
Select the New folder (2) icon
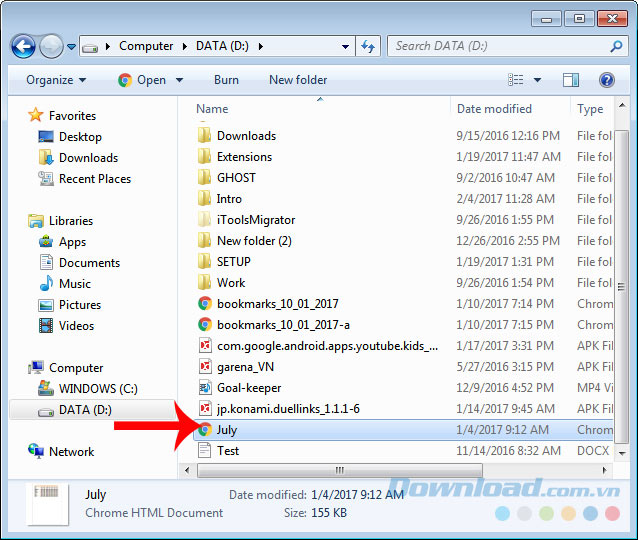(204, 240)
